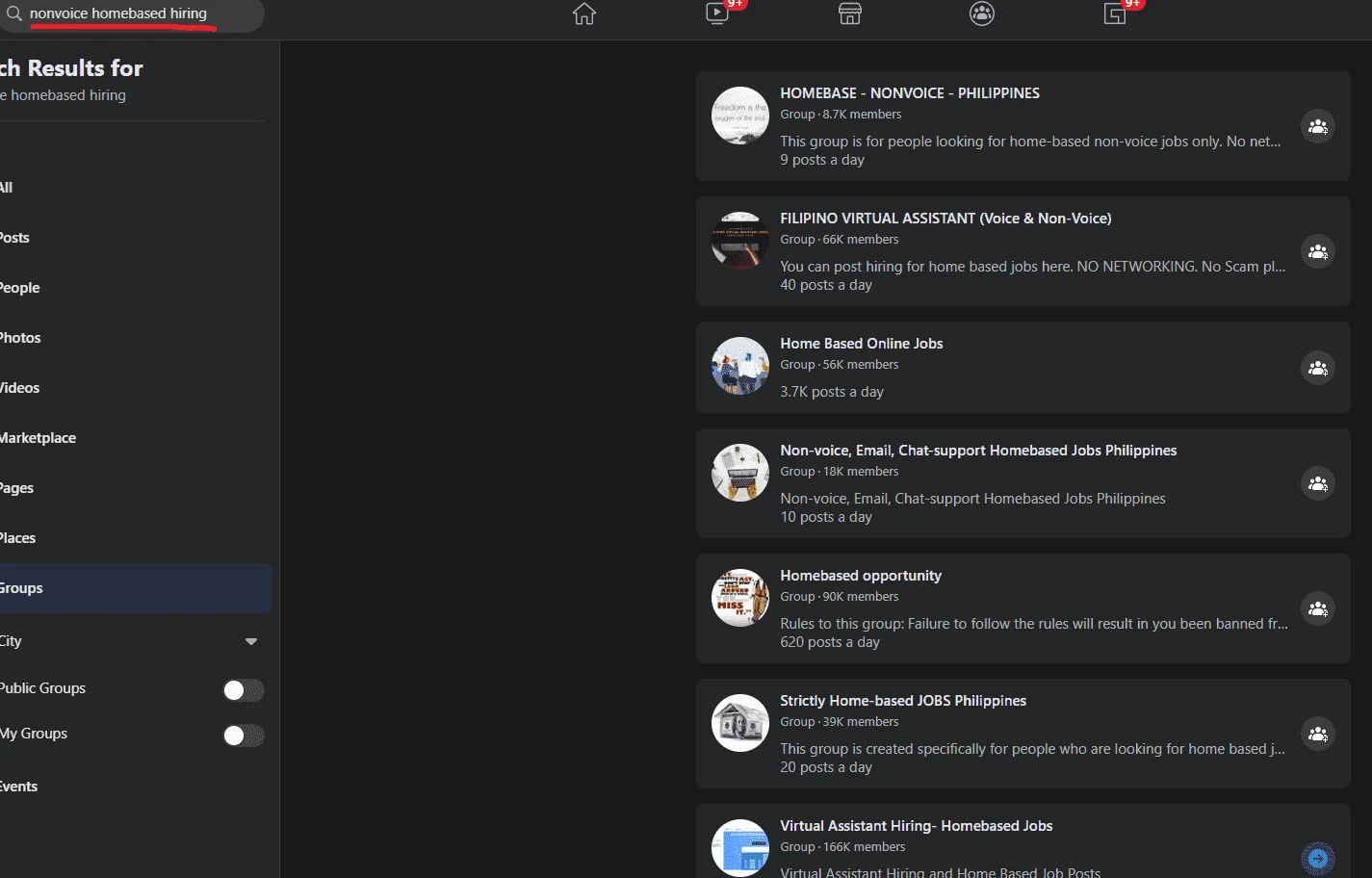Click the 'Group · 56K members' text
Viewport: 1372px width, 878px height.
click(840, 365)
